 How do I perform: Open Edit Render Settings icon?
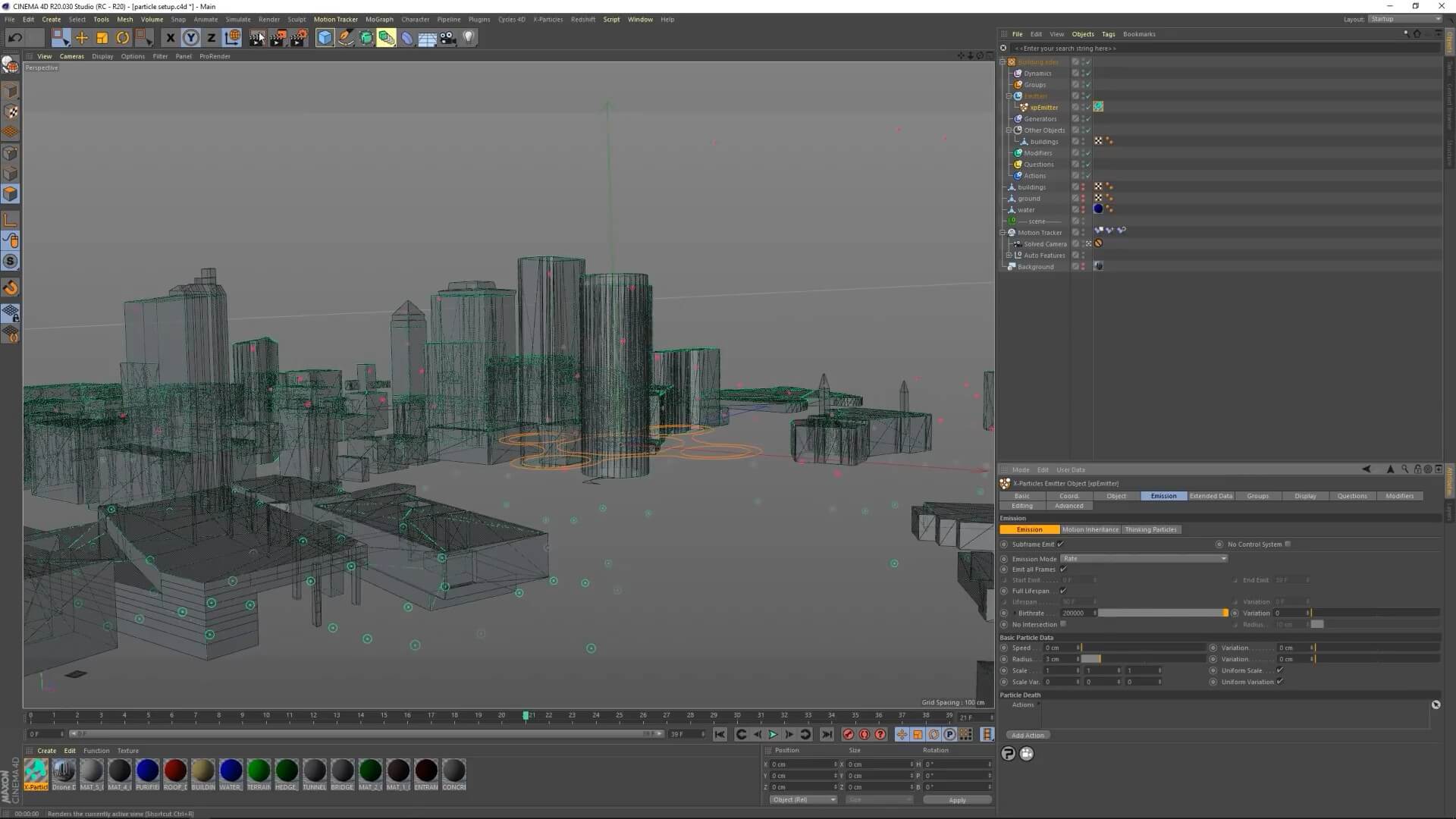click(x=299, y=38)
